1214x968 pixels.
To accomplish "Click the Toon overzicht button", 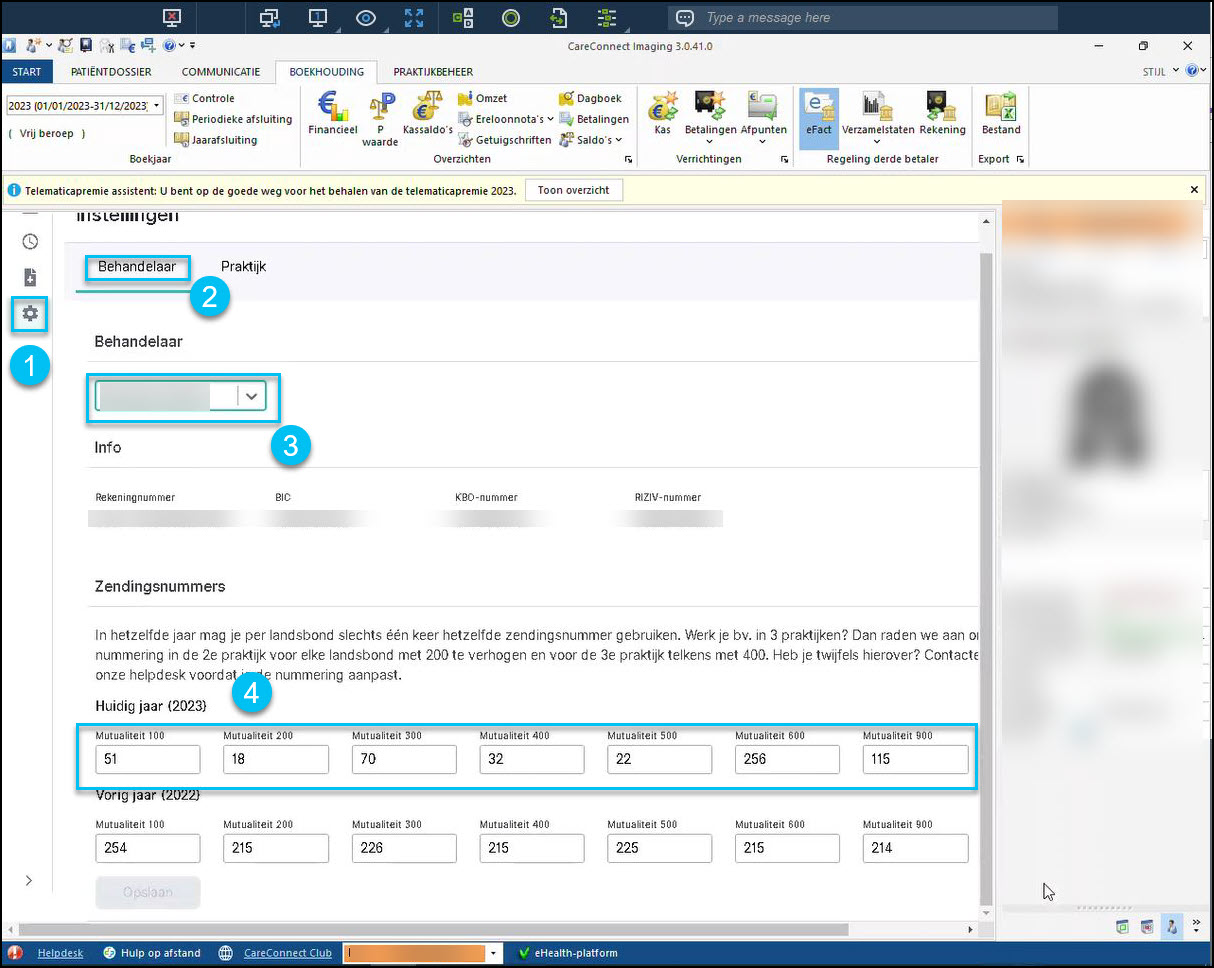I will point(574,190).
